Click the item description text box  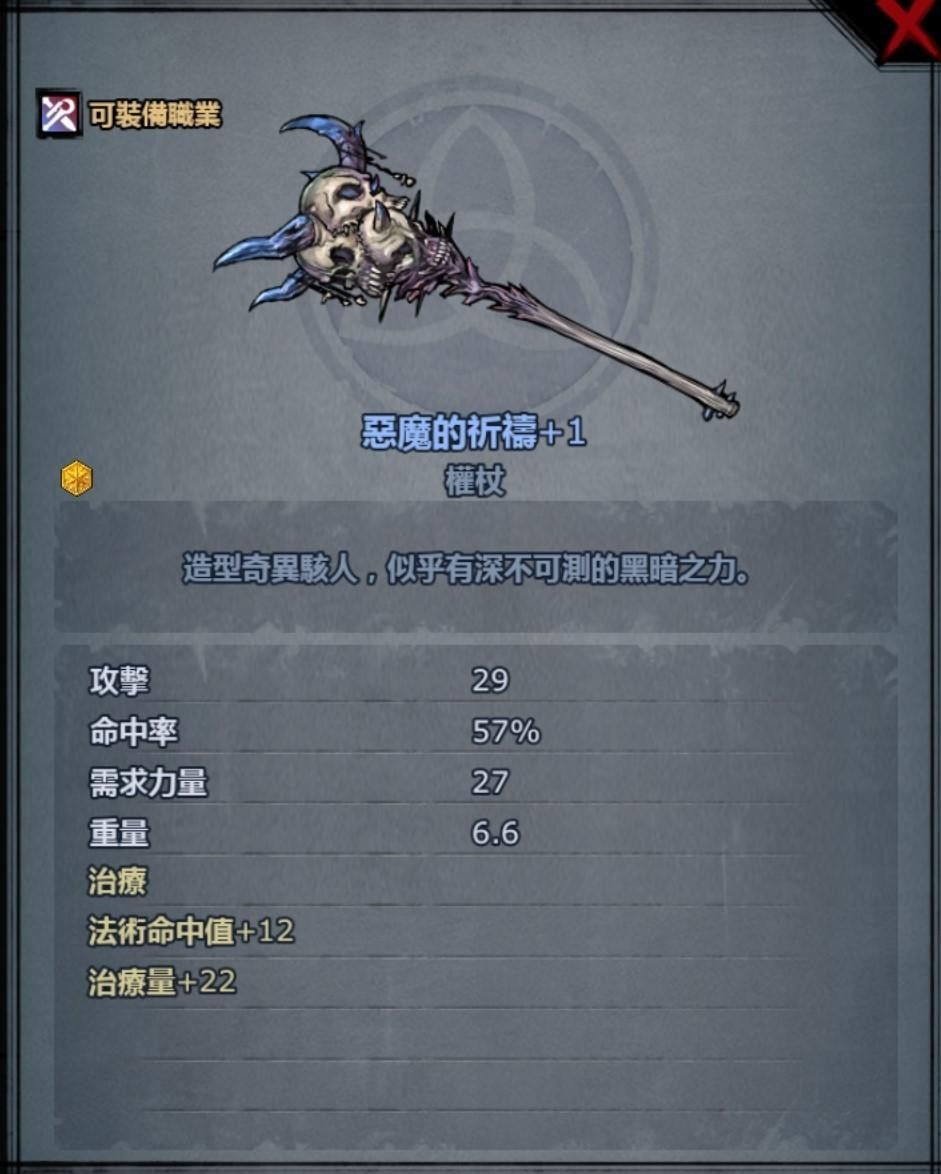point(475,567)
